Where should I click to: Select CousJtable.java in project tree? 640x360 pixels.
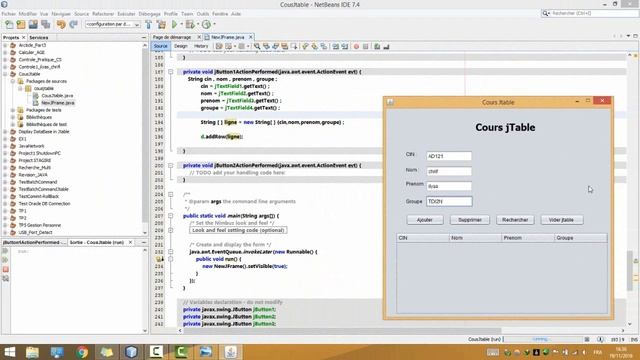[x=57, y=96]
